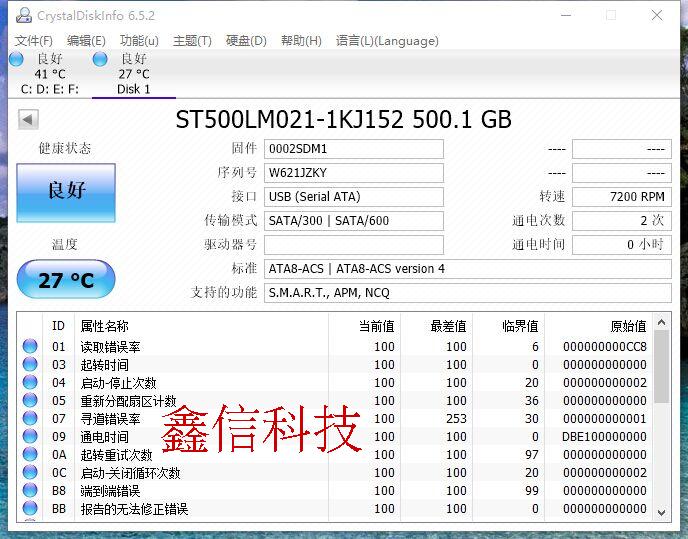Image resolution: width=688 pixels, height=539 pixels.
Task: Click the previous disk arrow button
Action: (x=28, y=120)
